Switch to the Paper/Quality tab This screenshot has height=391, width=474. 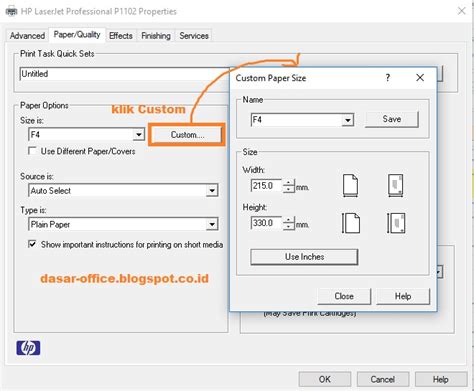77,35
